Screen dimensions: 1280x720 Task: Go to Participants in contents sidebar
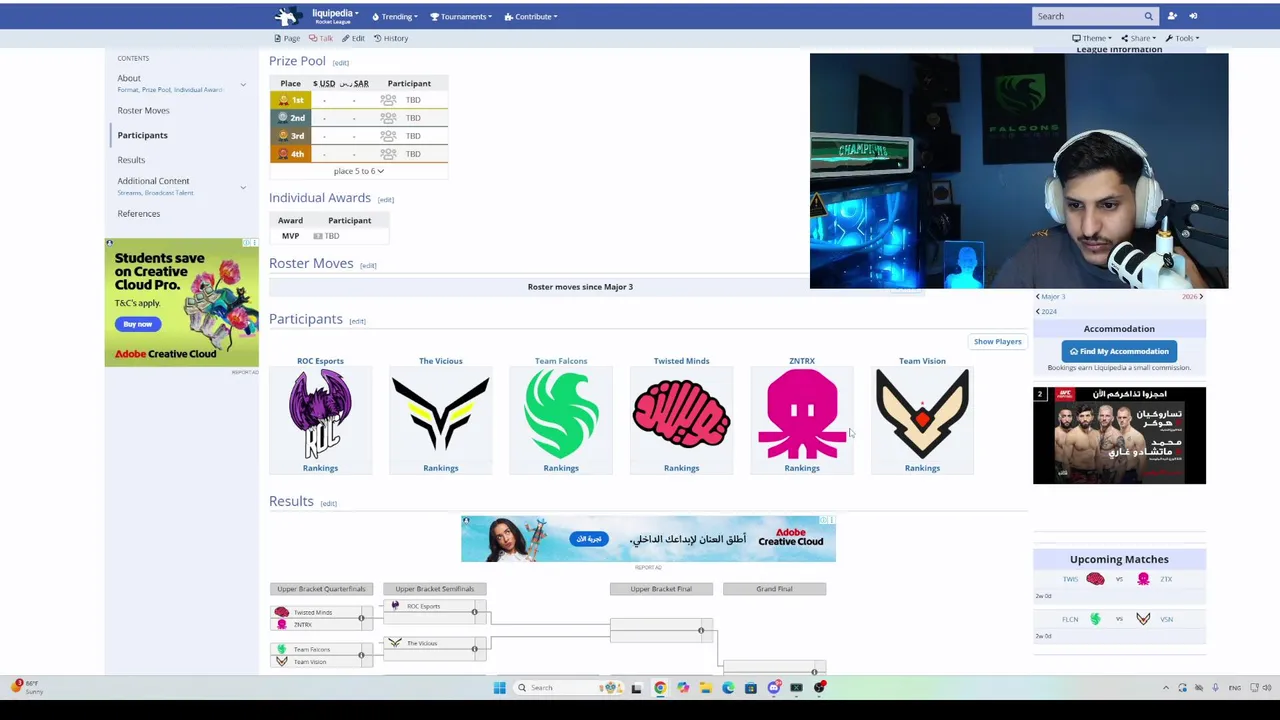click(x=142, y=135)
